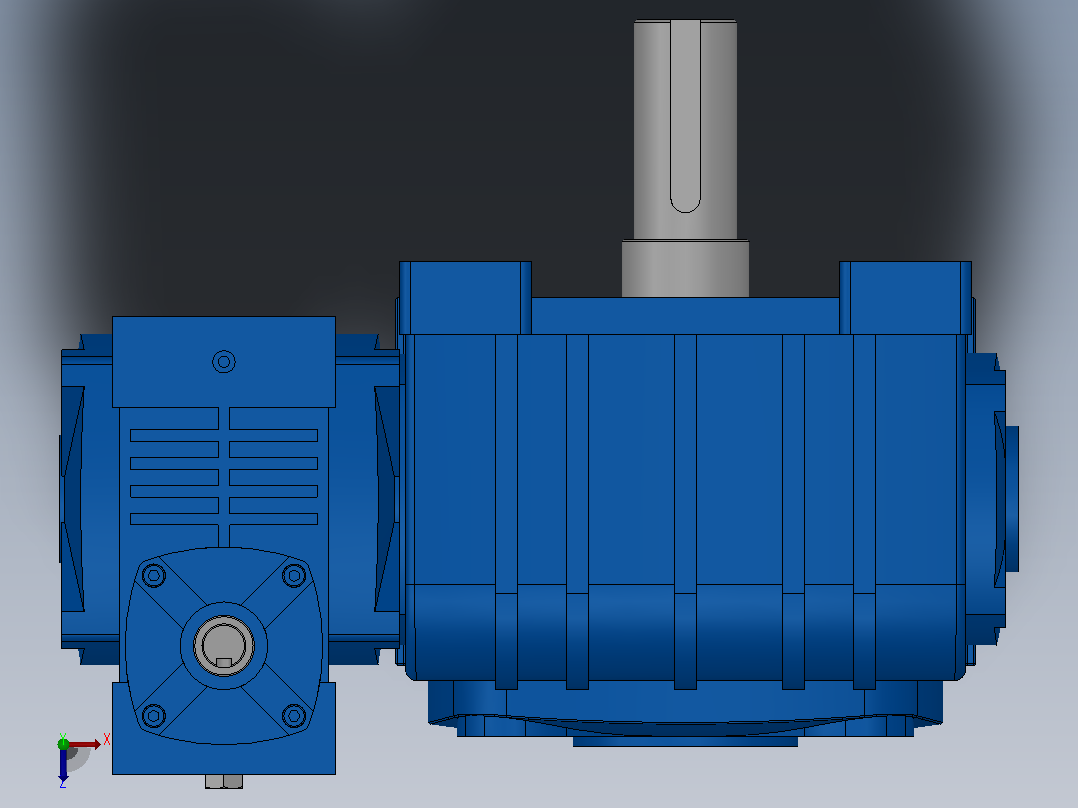Viewport: 1078px width, 808px height.
Task: Pick the top-left hex bolt on the flange
Action: (x=153, y=575)
